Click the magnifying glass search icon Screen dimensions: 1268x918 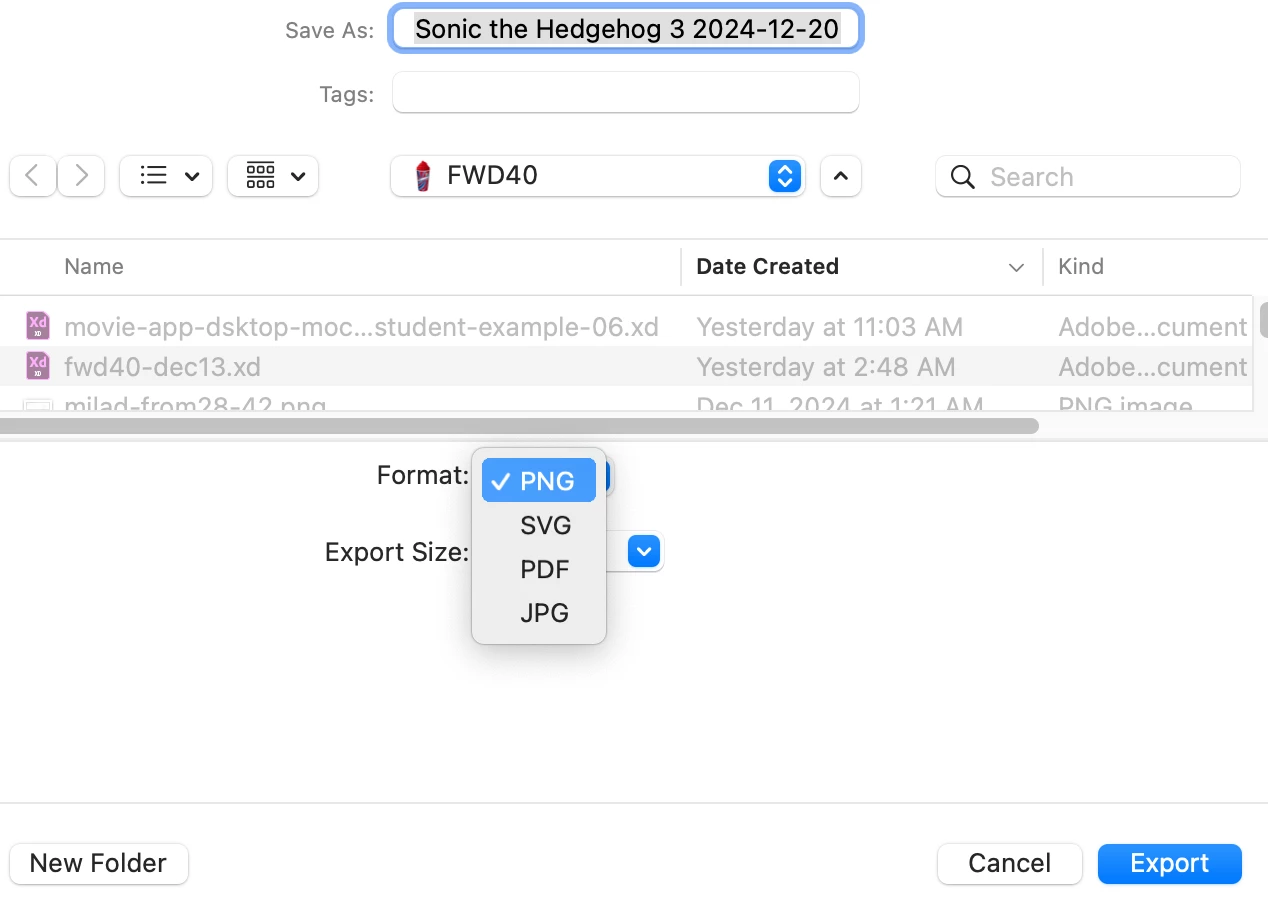click(x=962, y=177)
